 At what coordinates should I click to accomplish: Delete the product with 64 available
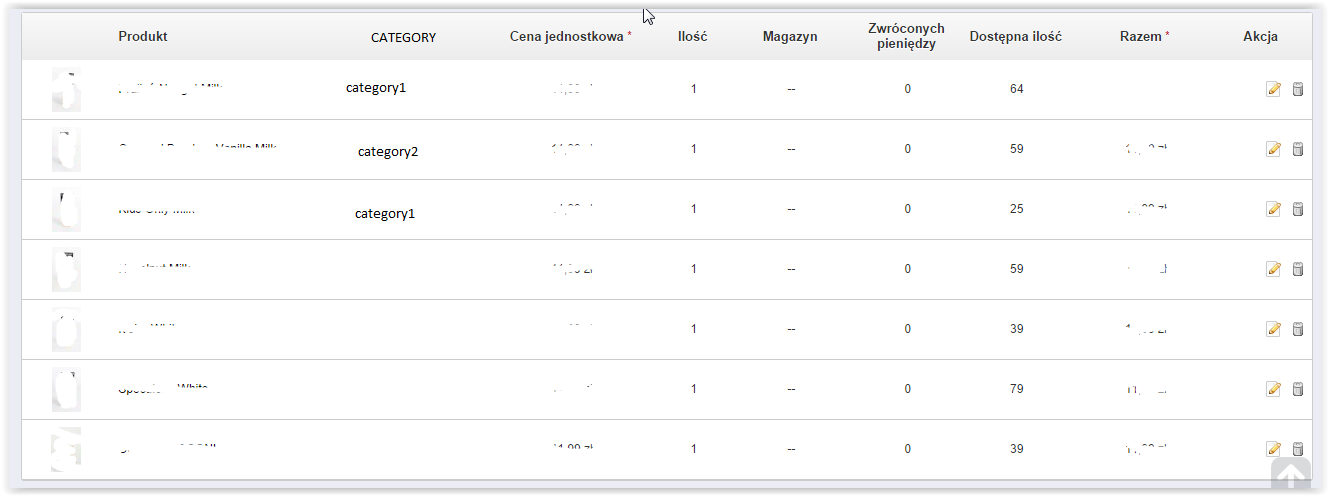point(1298,89)
